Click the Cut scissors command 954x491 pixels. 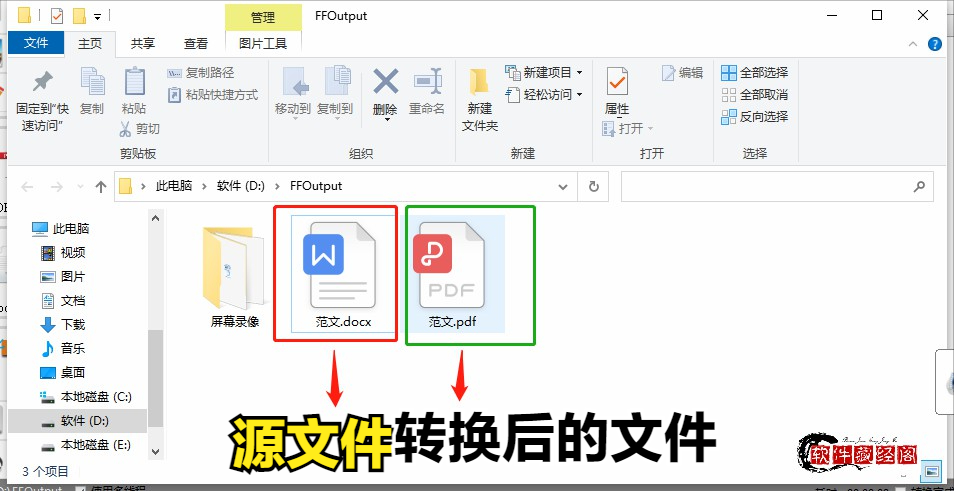(139, 128)
